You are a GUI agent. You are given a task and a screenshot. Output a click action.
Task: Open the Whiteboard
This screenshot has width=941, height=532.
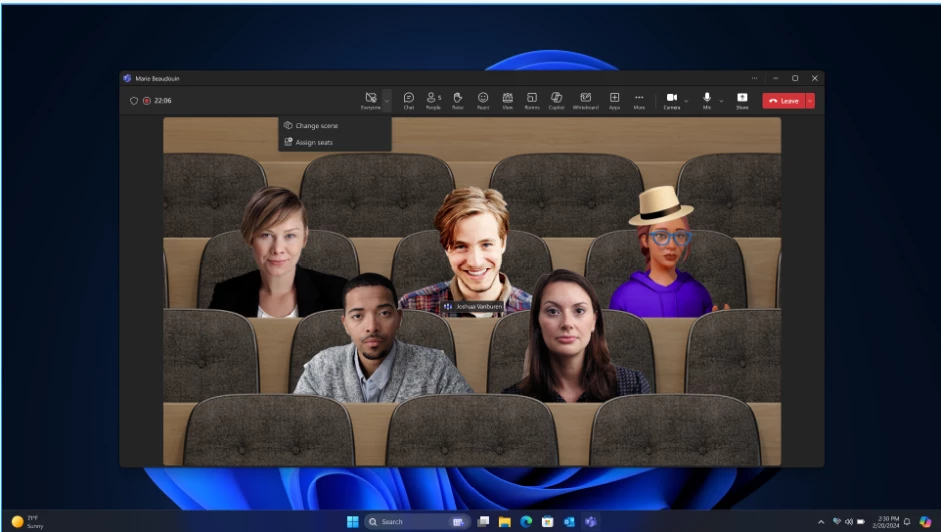tap(586, 100)
